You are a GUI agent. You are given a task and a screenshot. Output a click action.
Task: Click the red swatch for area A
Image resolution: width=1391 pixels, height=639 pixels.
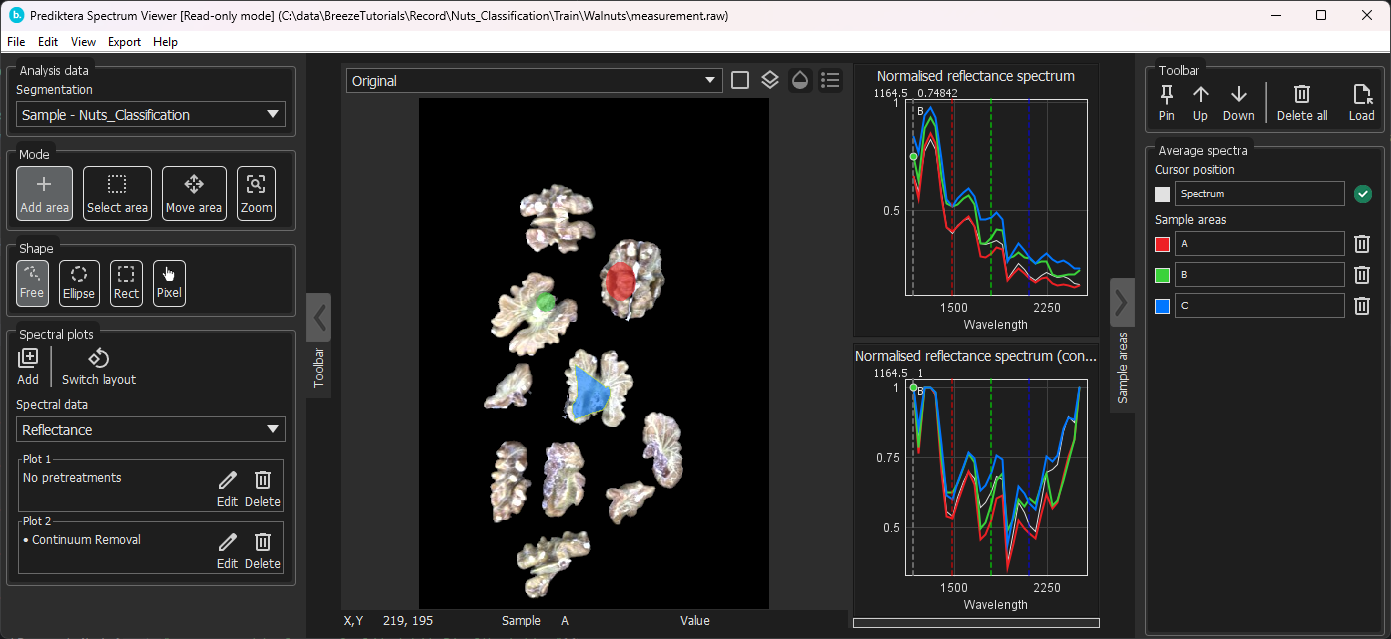click(x=1162, y=244)
